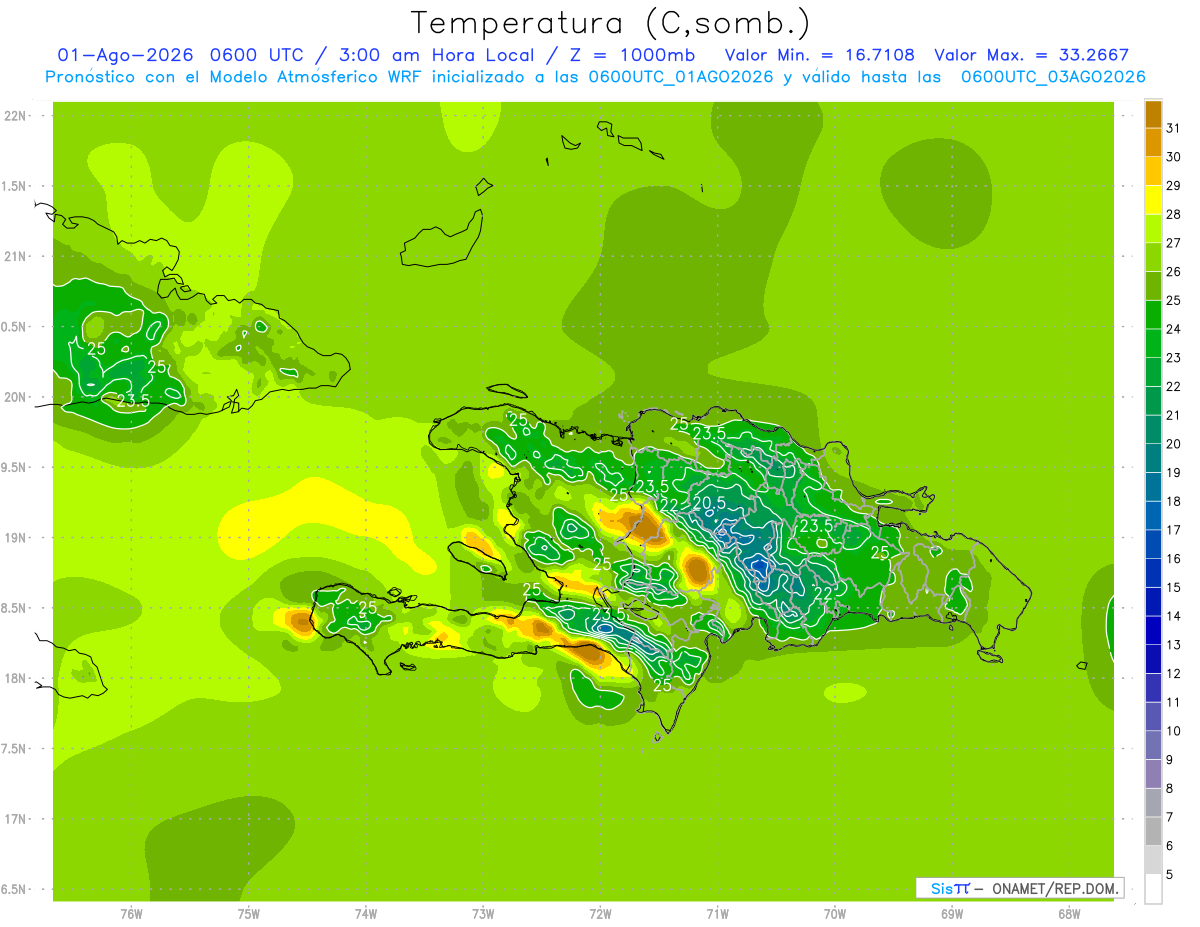Click the "21N" latitude label
Screen dimensions: 1200x927
(x=15, y=257)
